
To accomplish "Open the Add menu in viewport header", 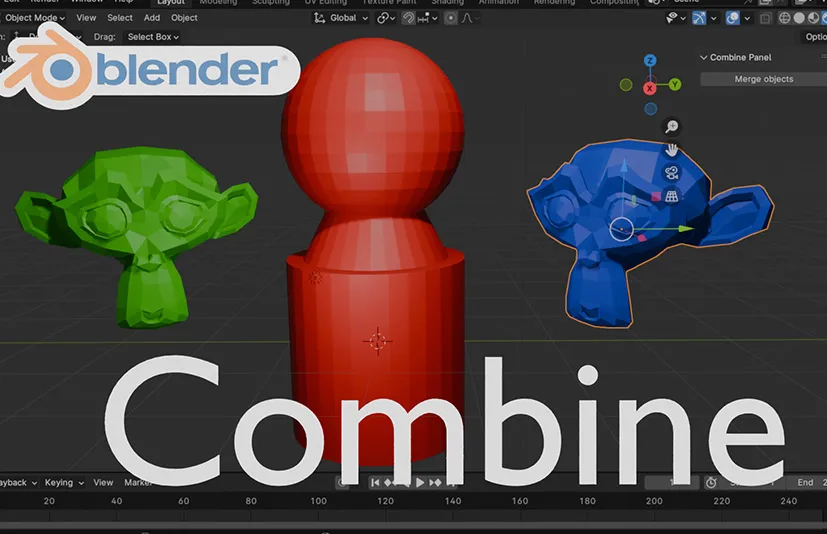I will pos(152,18).
